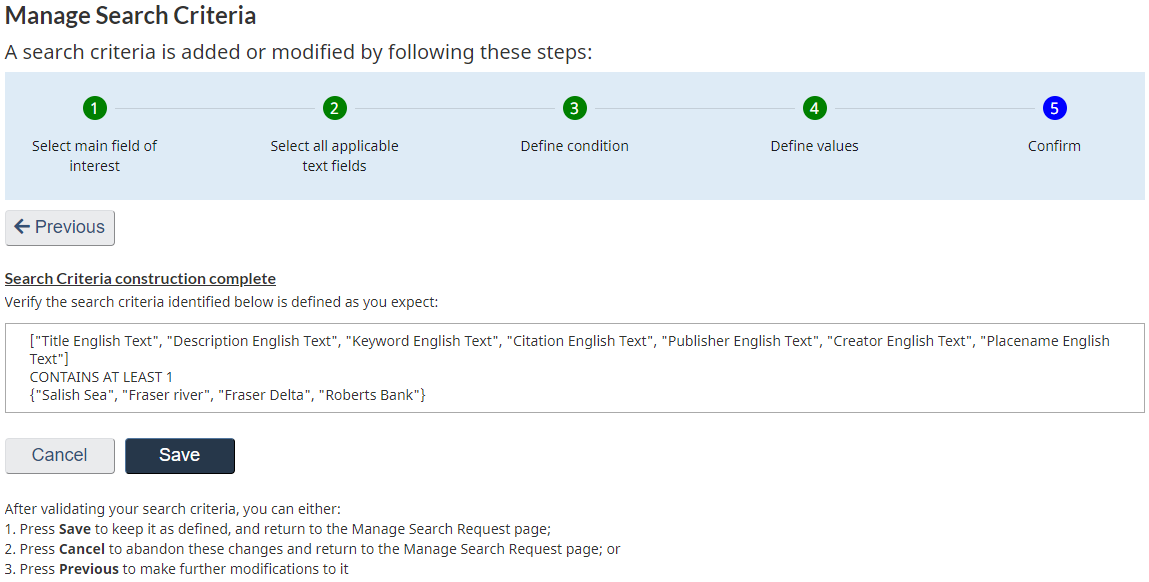Click the Manage Search Criteria page heading
1149x582 pixels.
point(130,16)
